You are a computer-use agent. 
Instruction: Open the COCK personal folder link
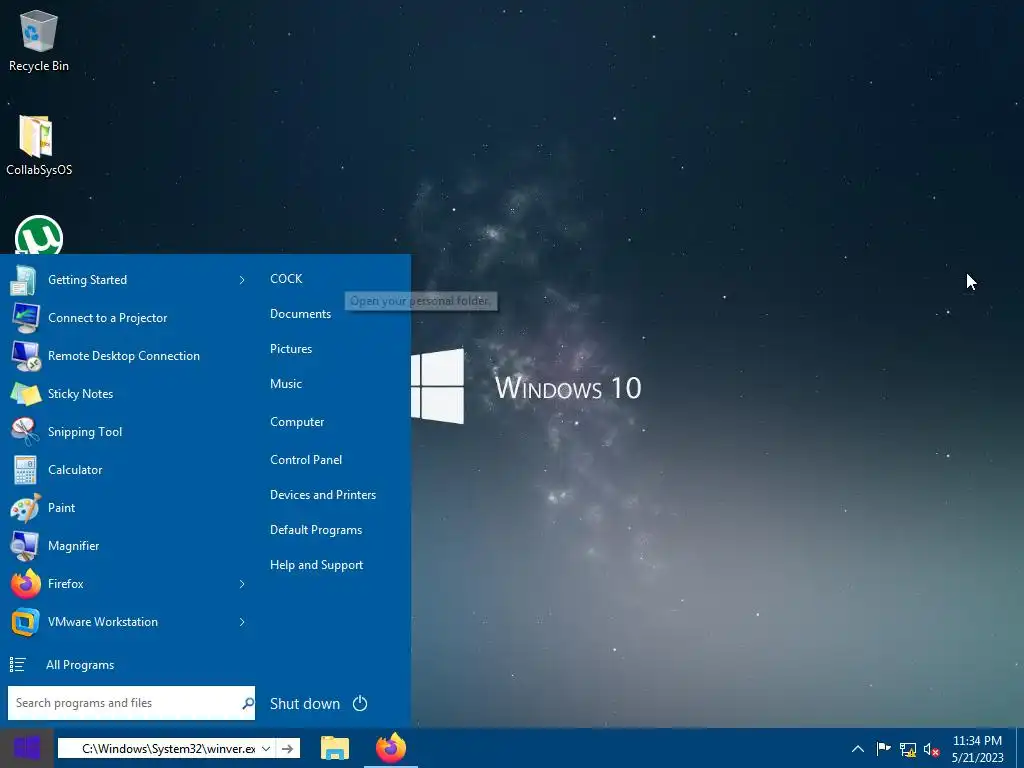coord(286,279)
